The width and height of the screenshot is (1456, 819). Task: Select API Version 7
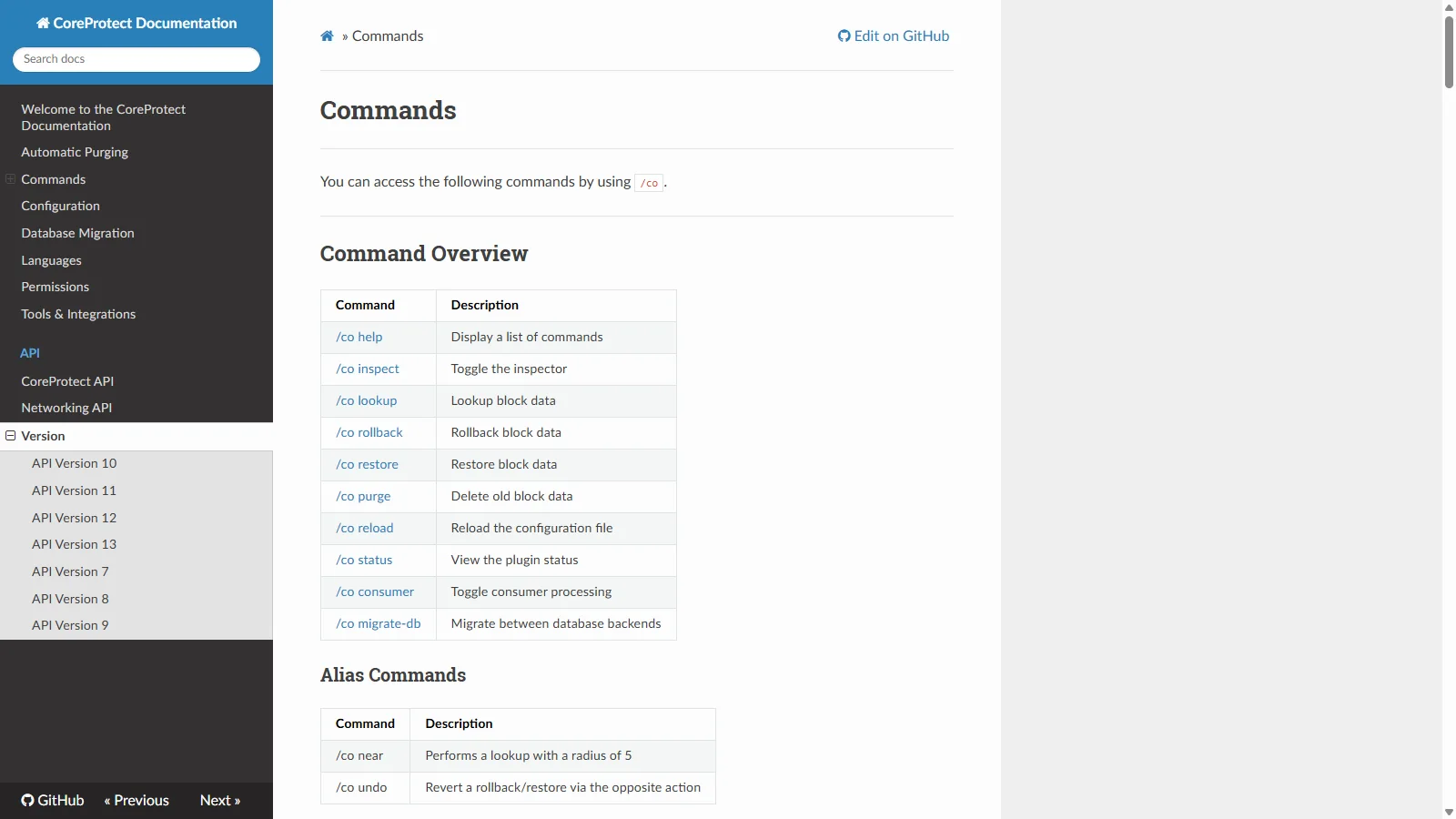click(70, 571)
